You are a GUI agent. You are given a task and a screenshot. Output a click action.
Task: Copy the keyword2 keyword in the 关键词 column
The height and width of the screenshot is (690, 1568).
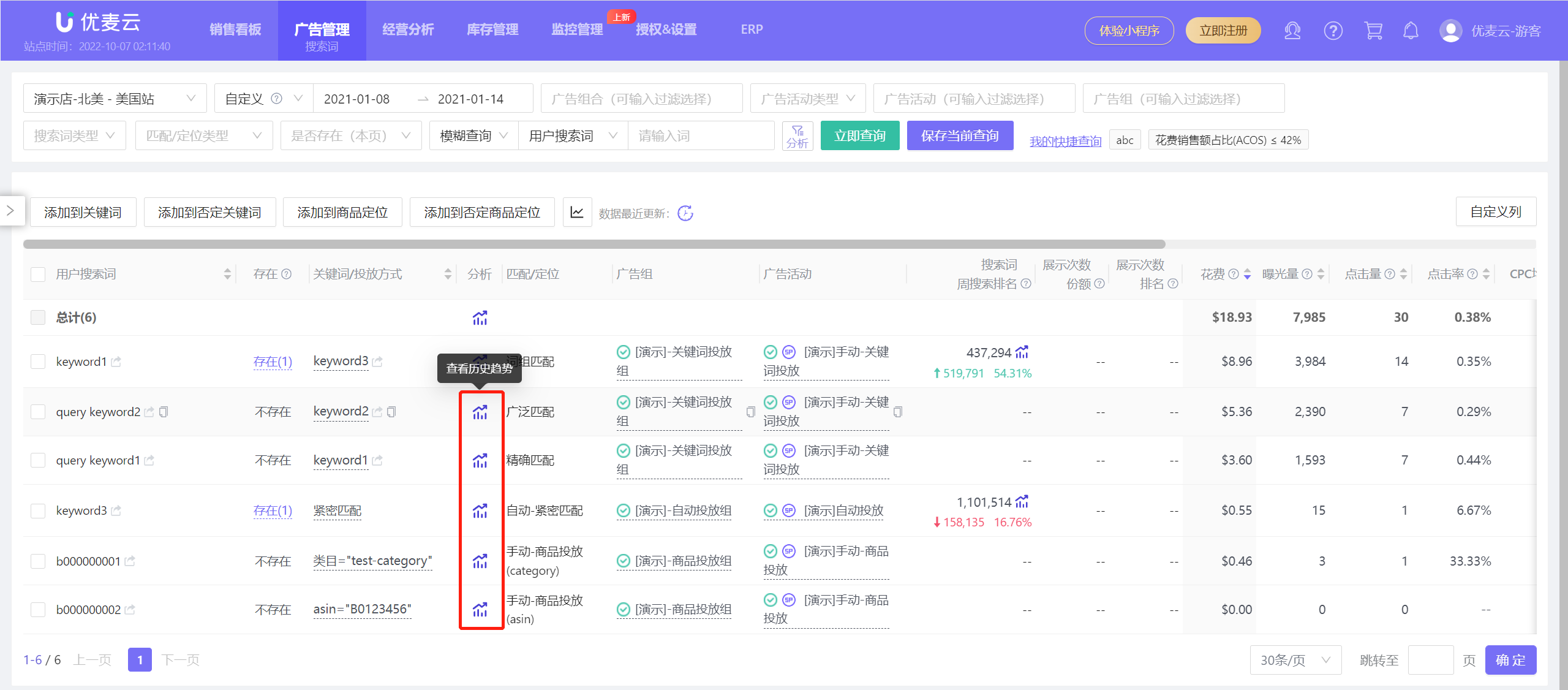click(391, 412)
